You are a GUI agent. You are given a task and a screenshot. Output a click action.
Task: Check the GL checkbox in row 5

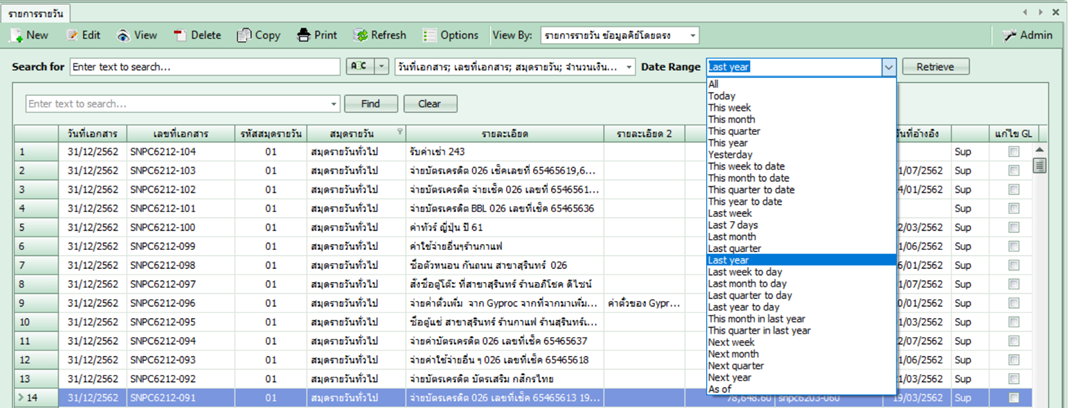(x=1014, y=228)
